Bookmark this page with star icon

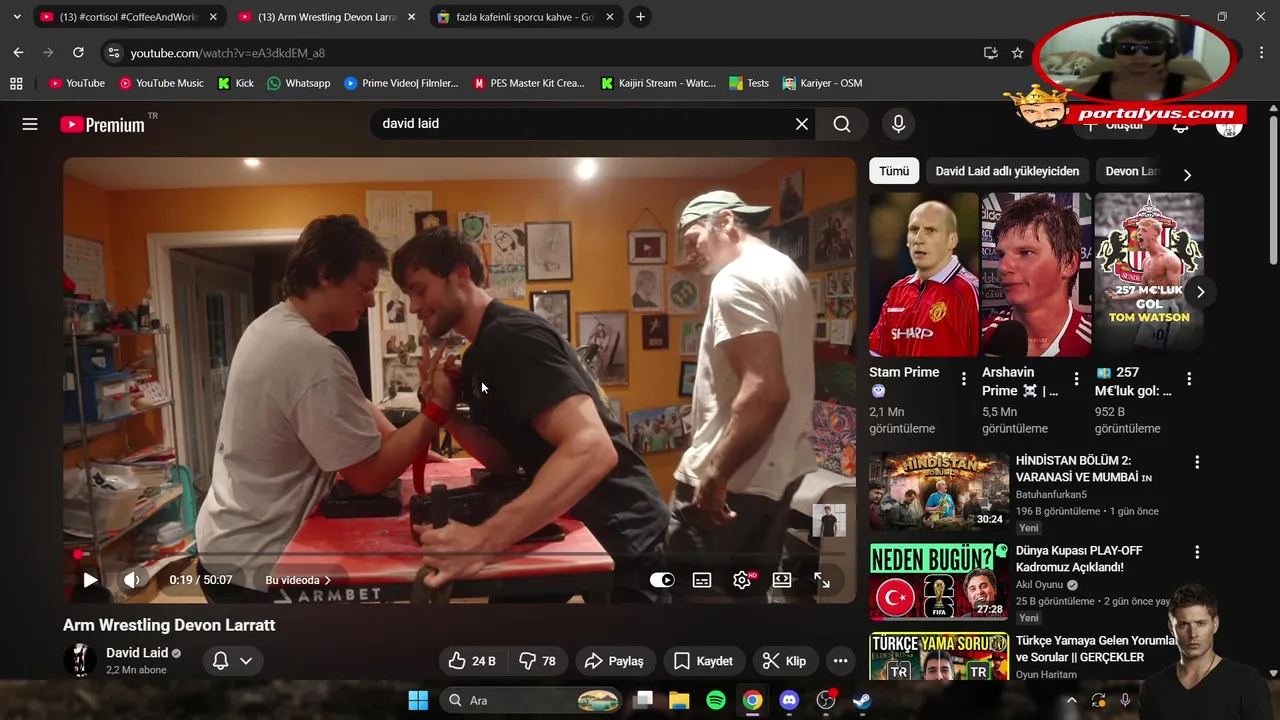click(x=1017, y=53)
